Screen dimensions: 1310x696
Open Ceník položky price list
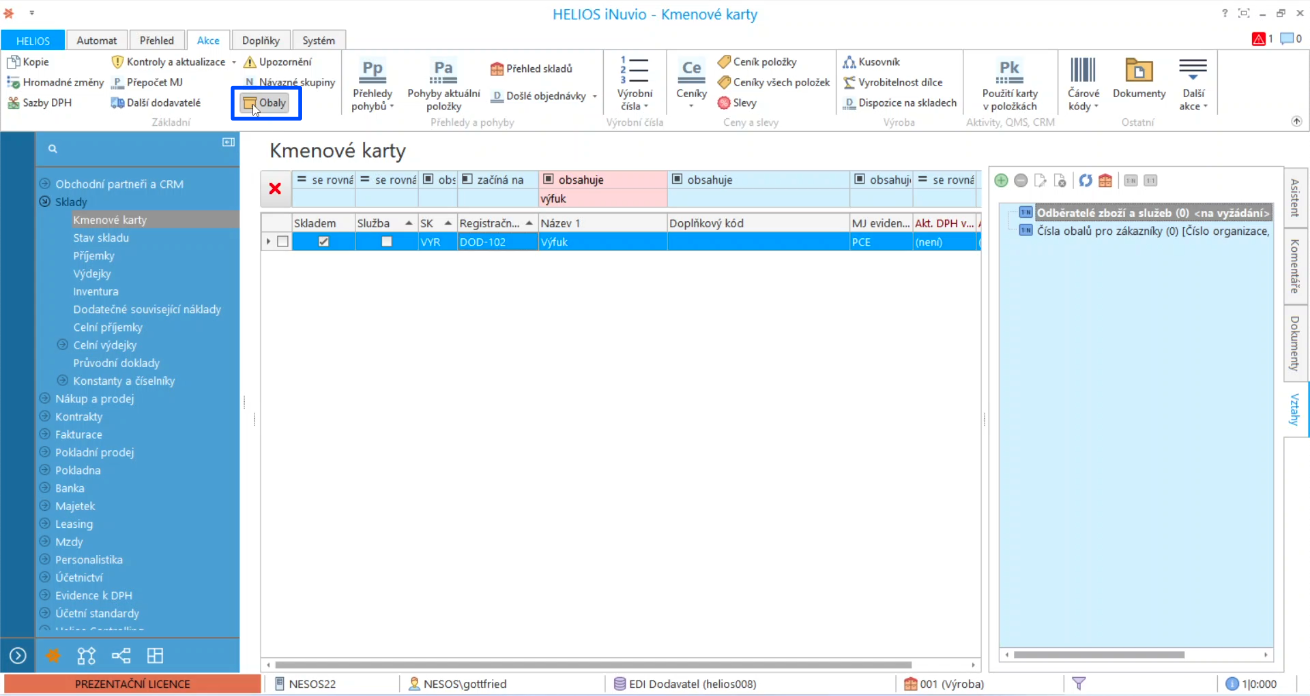pyautogui.click(x=757, y=62)
